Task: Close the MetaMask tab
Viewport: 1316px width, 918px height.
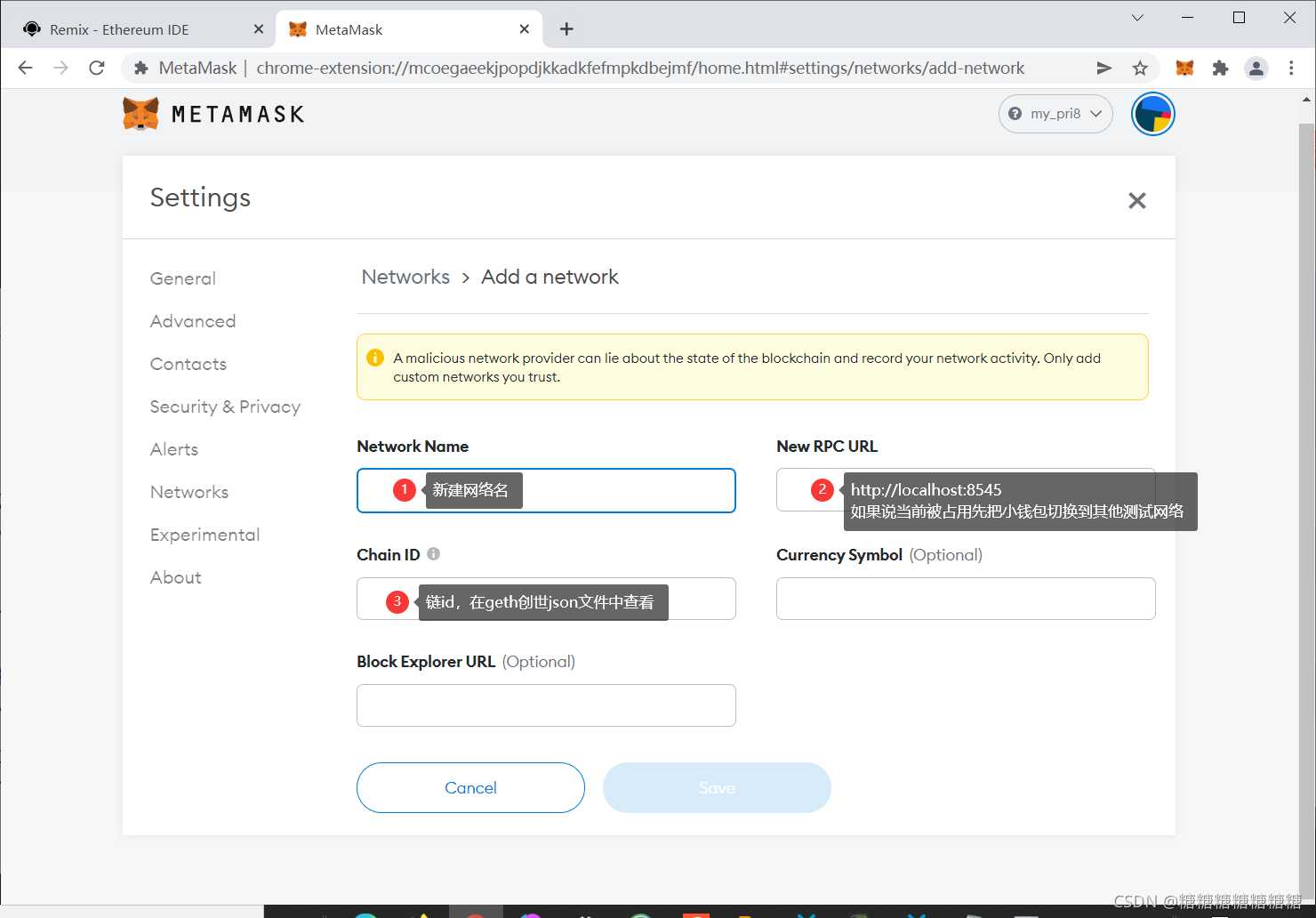Action: coord(525,29)
